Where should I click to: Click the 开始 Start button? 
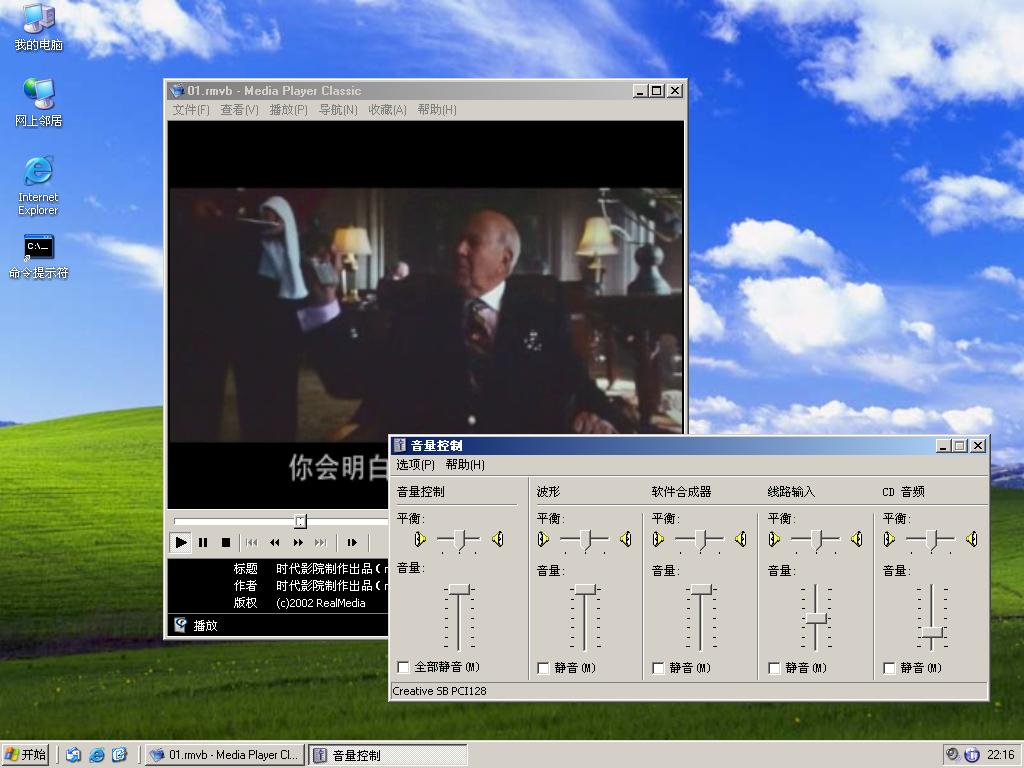click(x=26, y=755)
